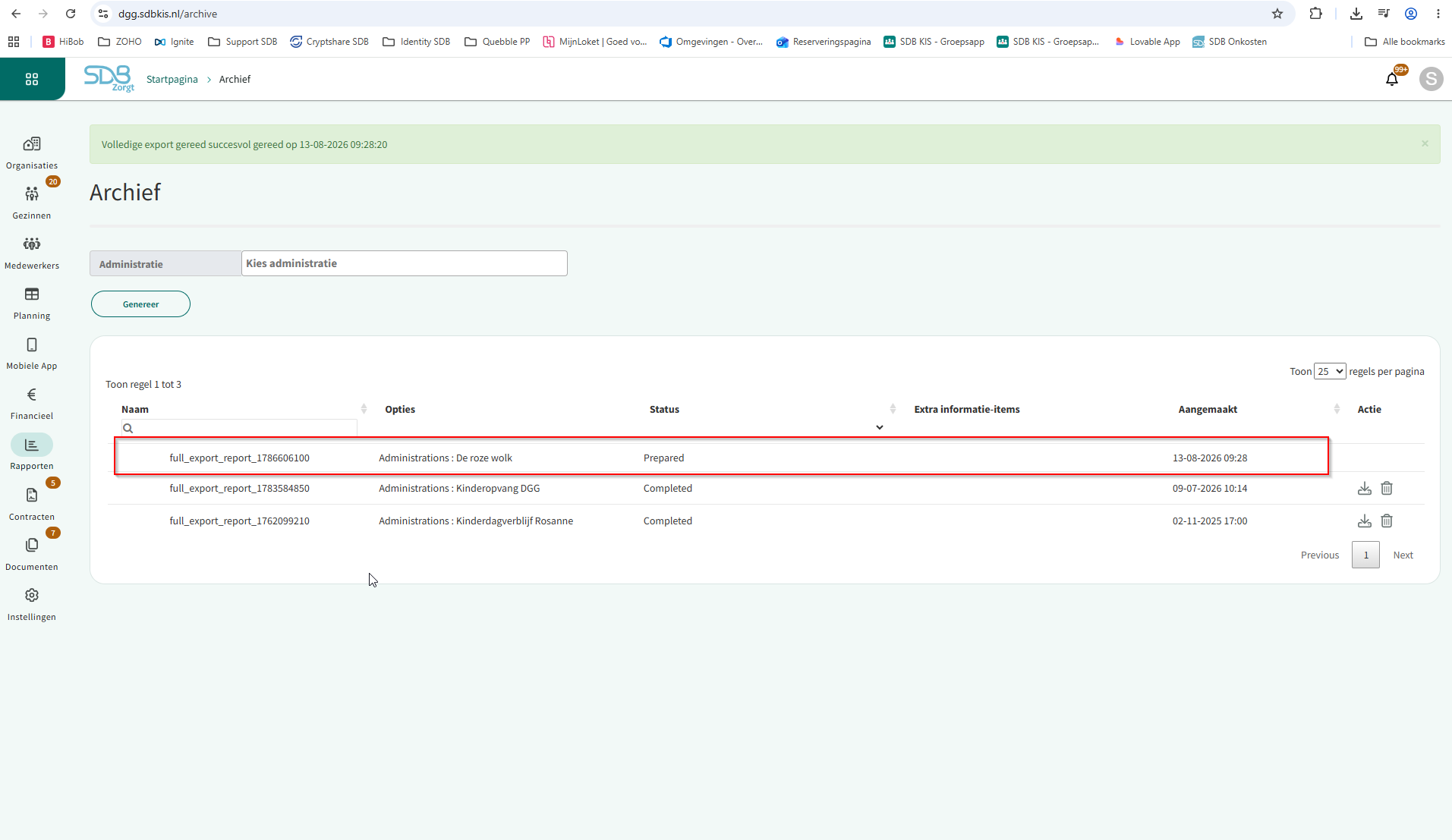Open the Kies administratie selector

click(405, 263)
